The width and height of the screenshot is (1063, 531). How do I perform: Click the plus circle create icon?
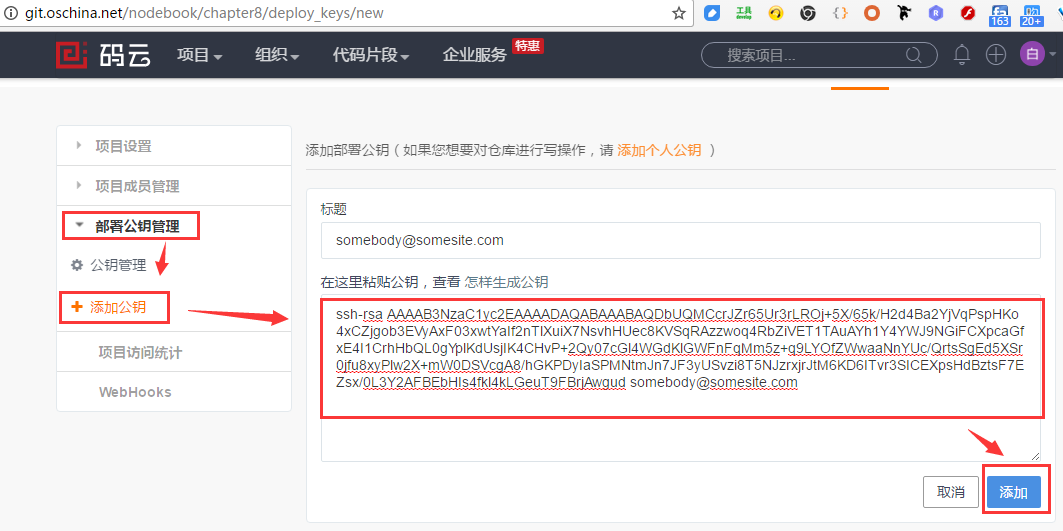(x=995, y=55)
